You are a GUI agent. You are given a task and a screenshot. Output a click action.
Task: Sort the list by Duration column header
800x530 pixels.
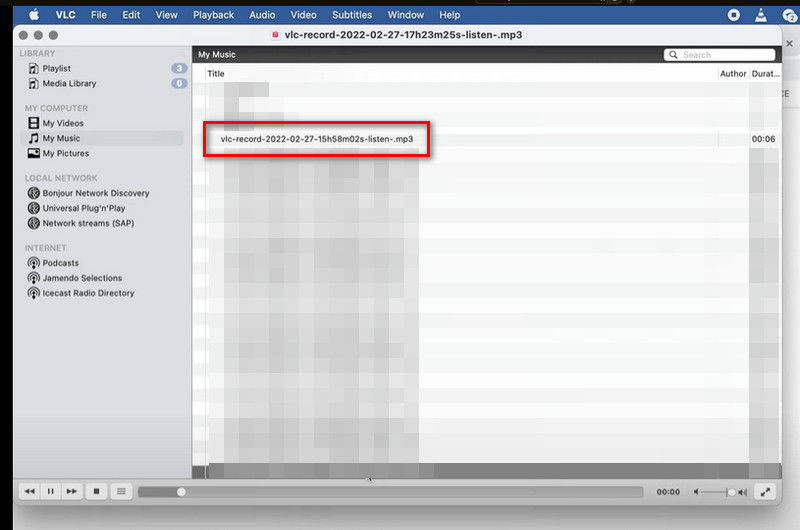point(765,73)
